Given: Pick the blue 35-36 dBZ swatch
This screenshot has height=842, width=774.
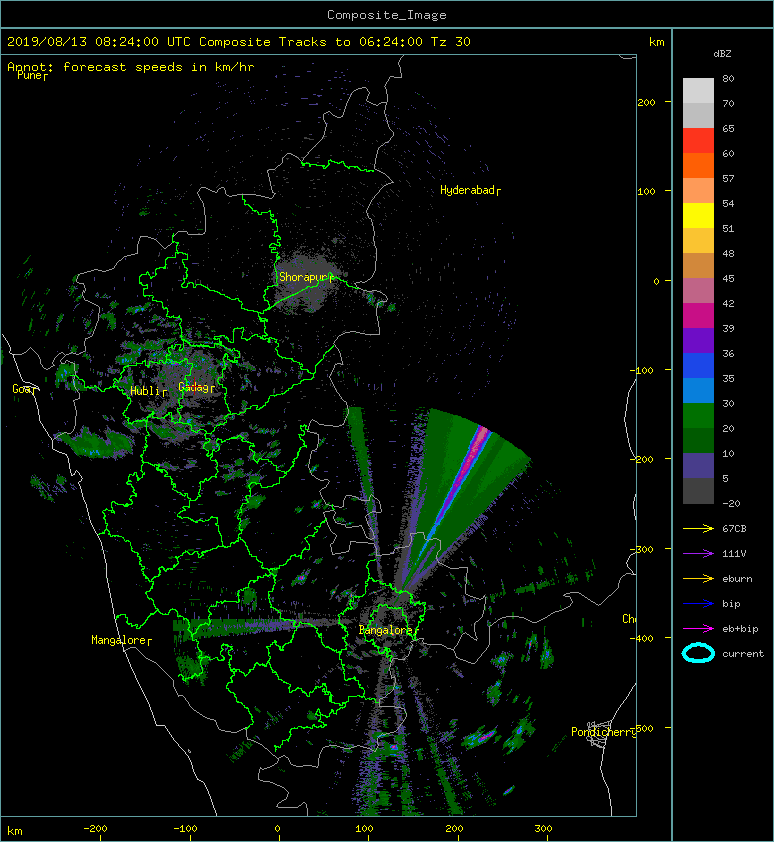Looking at the screenshot, I should pos(698,365).
